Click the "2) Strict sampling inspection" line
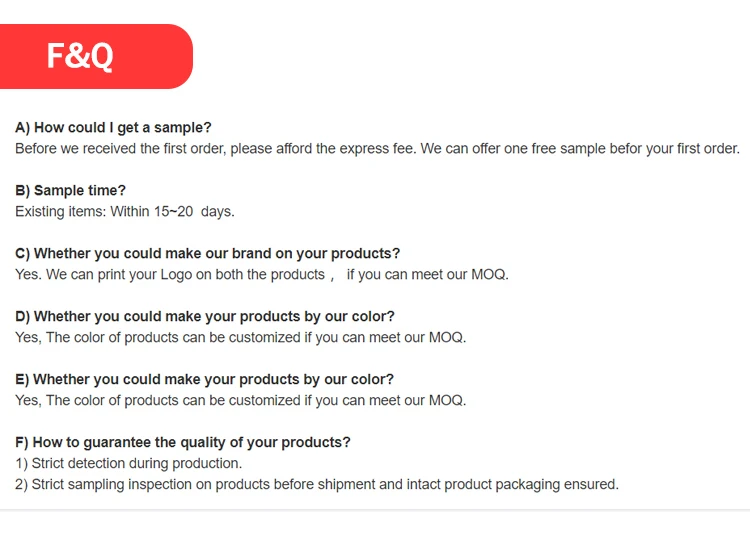Image resolution: width=750 pixels, height=539 pixels. (x=317, y=484)
